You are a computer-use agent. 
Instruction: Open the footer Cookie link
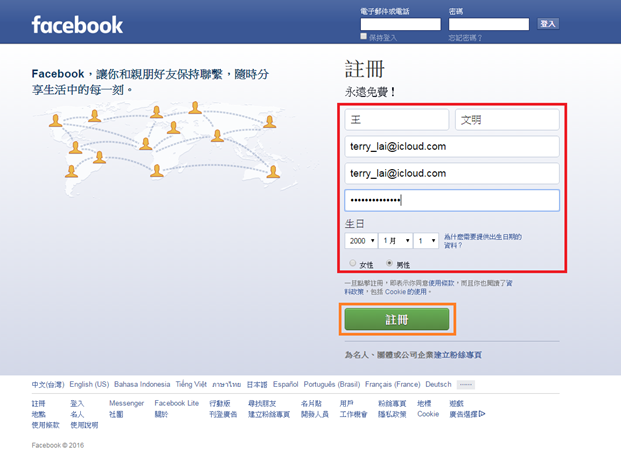[428, 414]
